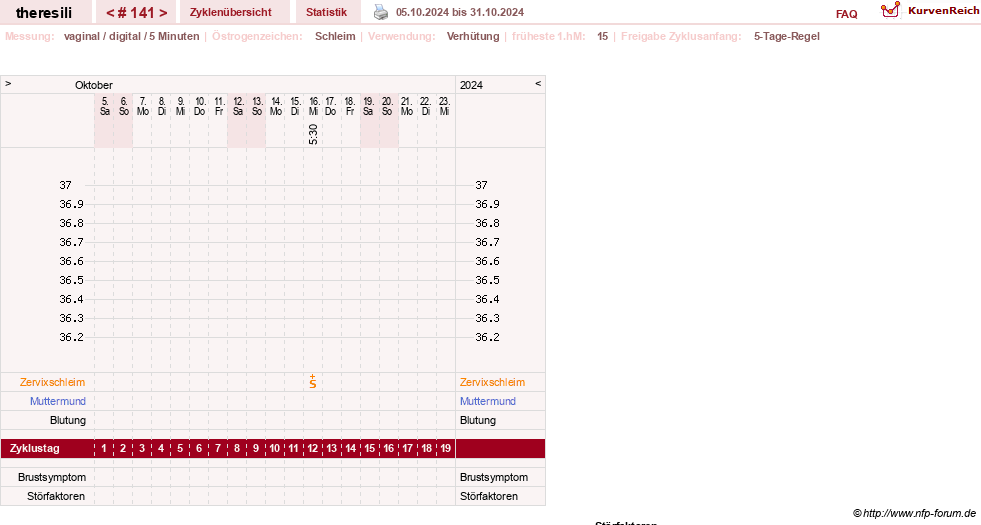Click 'vaginal / digital / 5 Minuten' setting

click(x=131, y=36)
